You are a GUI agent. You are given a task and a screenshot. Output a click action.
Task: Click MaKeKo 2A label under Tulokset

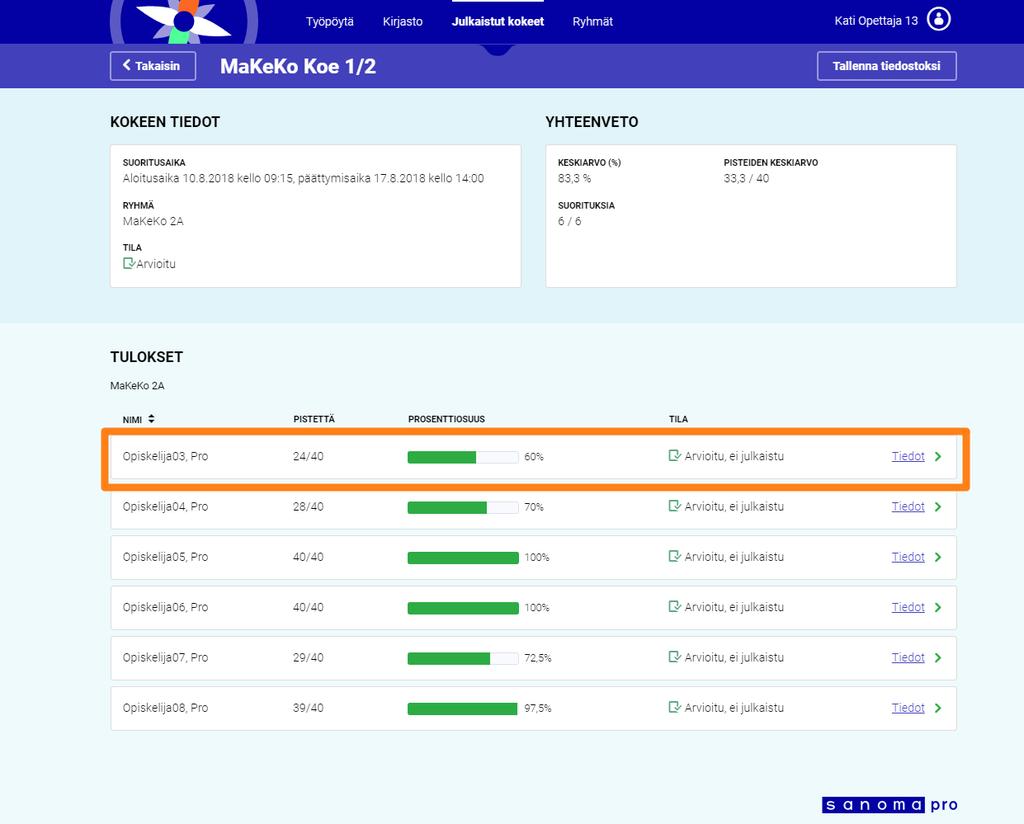137,386
